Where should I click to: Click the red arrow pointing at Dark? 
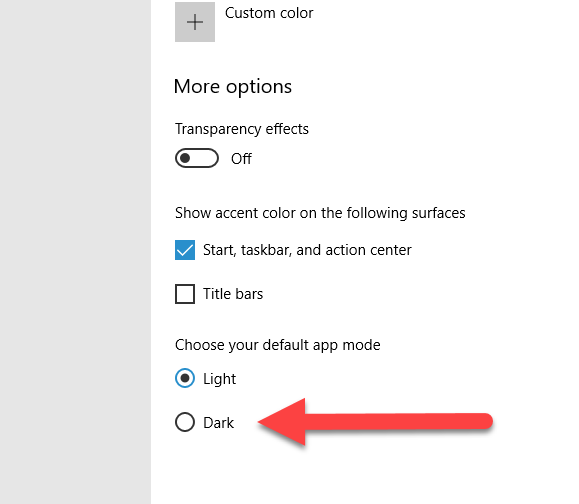[375, 422]
